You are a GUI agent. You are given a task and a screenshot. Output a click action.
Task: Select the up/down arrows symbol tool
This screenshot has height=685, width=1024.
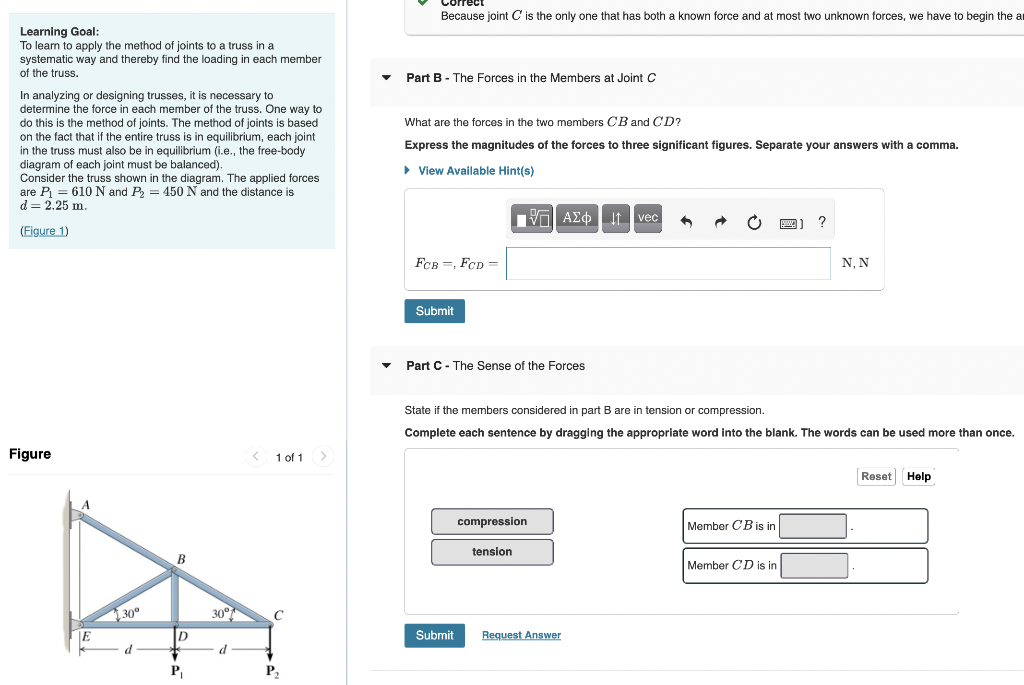point(615,218)
